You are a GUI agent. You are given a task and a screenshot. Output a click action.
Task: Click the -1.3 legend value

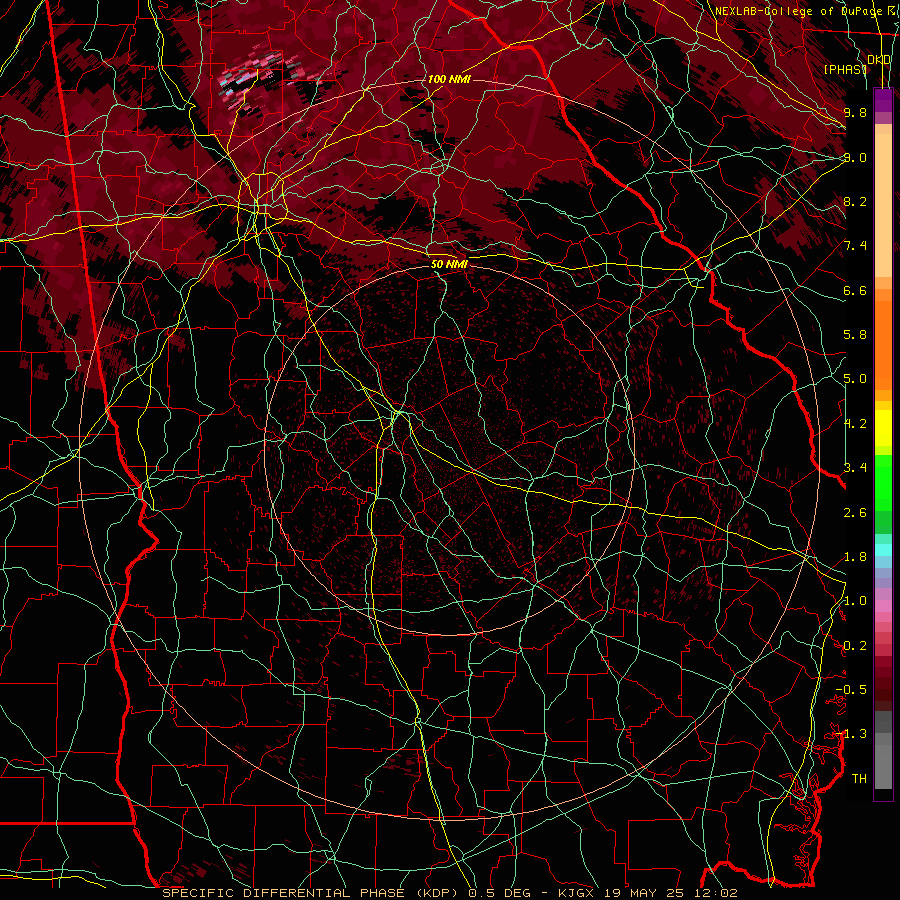tap(851, 734)
